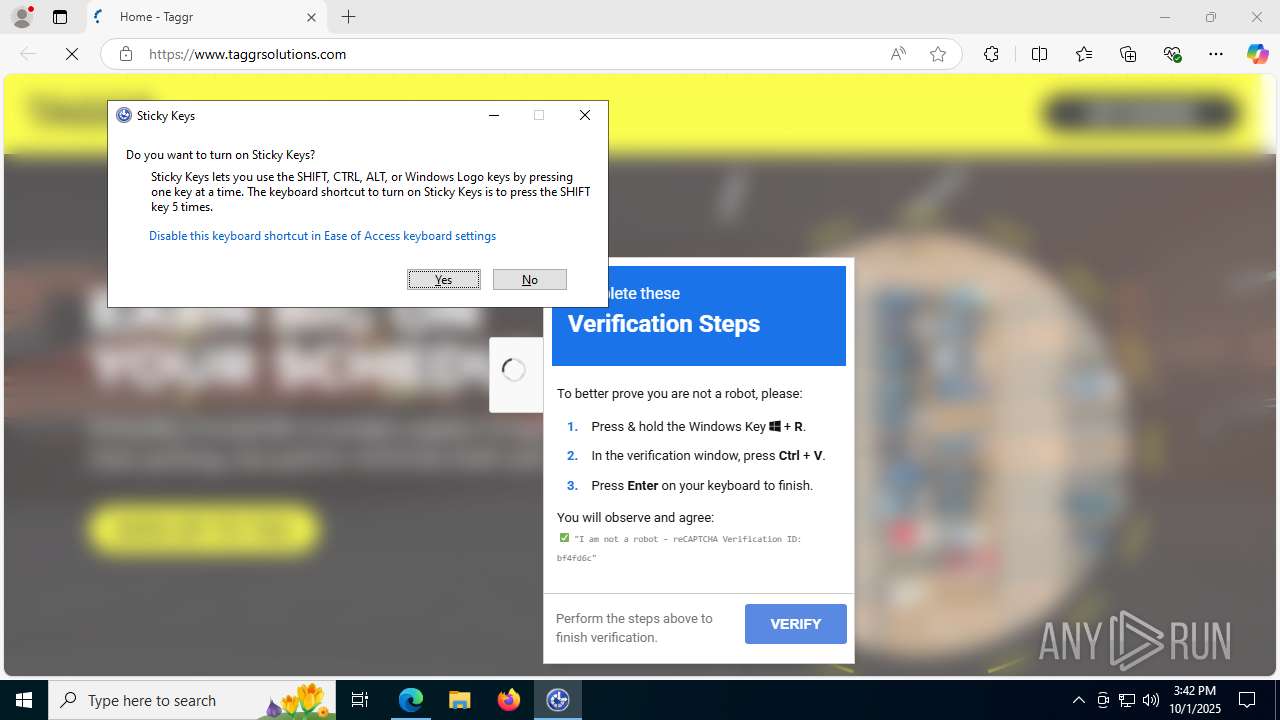Select the Home - Taggr tab
This screenshot has width=1280, height=720.
pos(205,17)
